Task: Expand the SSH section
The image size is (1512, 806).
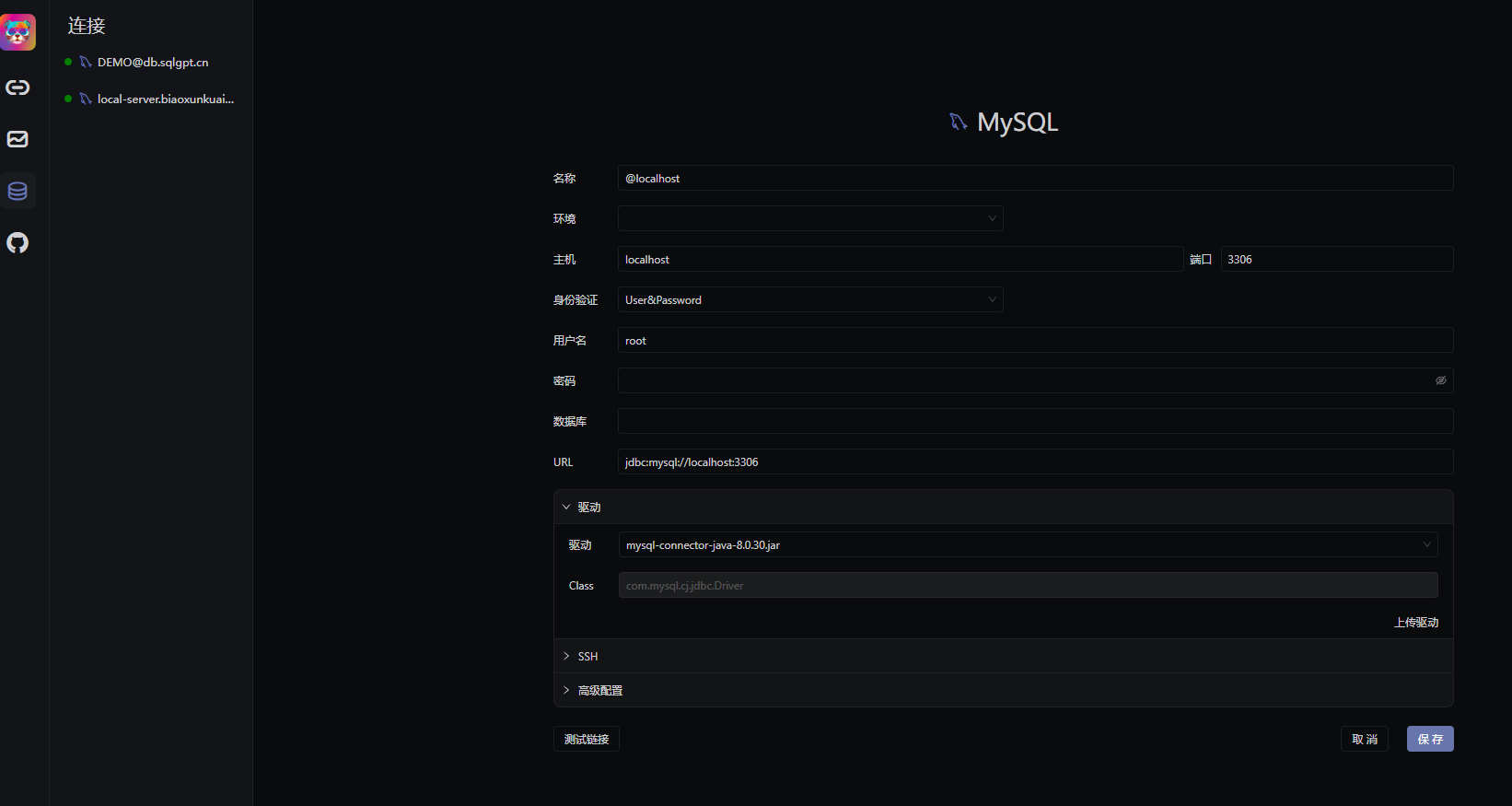Action: click(1004, 656)
